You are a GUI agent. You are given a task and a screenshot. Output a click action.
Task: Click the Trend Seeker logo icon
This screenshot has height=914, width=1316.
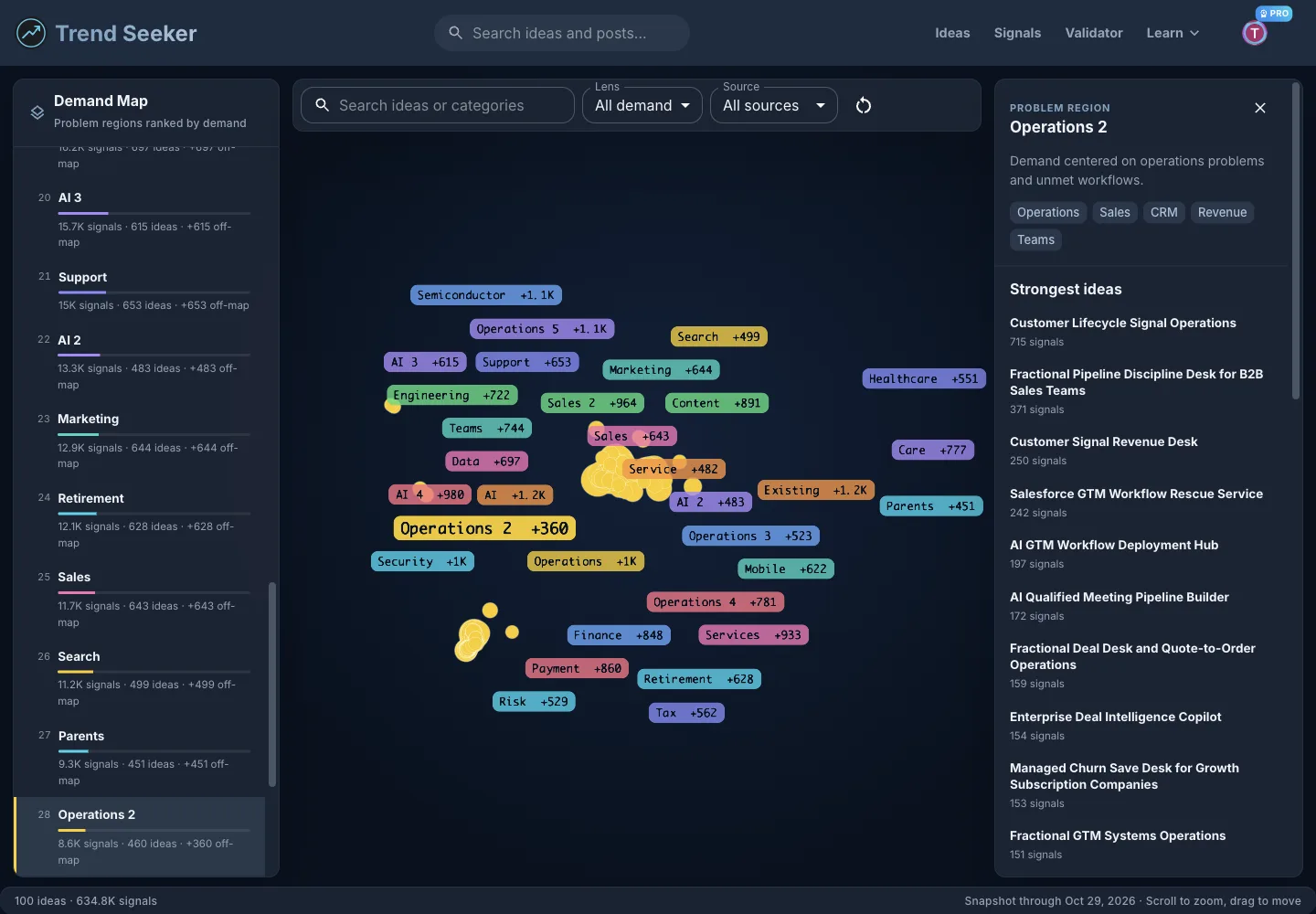pyautogui.click(x=31, y=33)
